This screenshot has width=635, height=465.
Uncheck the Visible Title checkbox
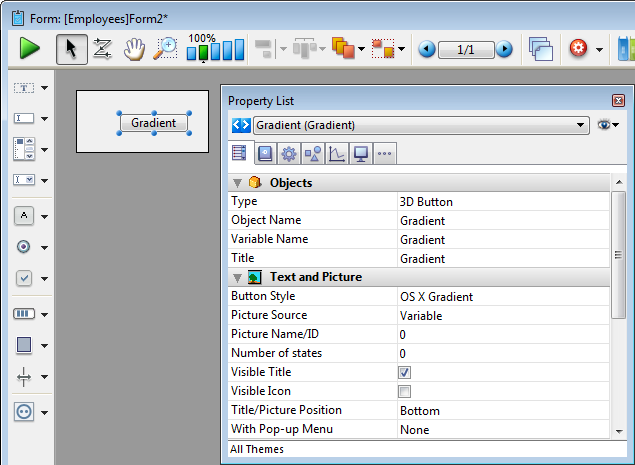tap(404, 372)
